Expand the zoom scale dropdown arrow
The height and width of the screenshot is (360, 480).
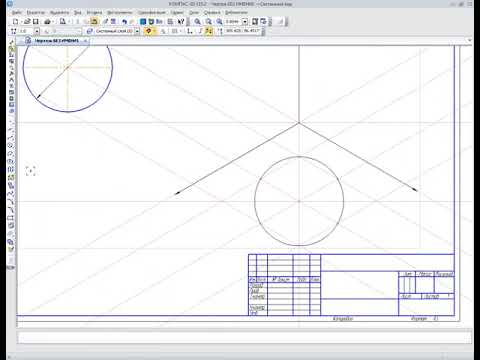pos(245,22)
